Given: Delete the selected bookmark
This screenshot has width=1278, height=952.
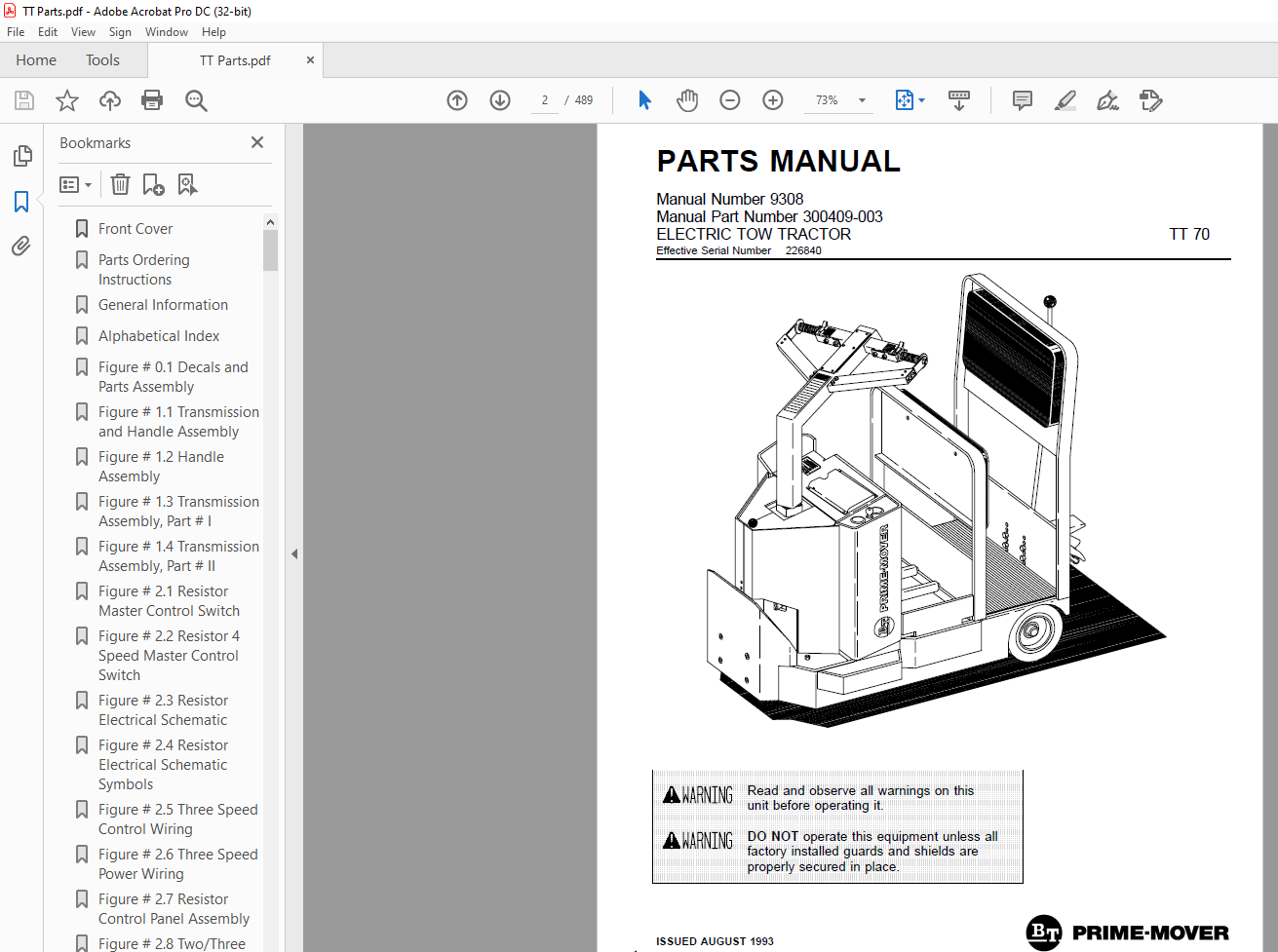Looking at the screenshot, I should pyautogui.click(x=120, y=184).
